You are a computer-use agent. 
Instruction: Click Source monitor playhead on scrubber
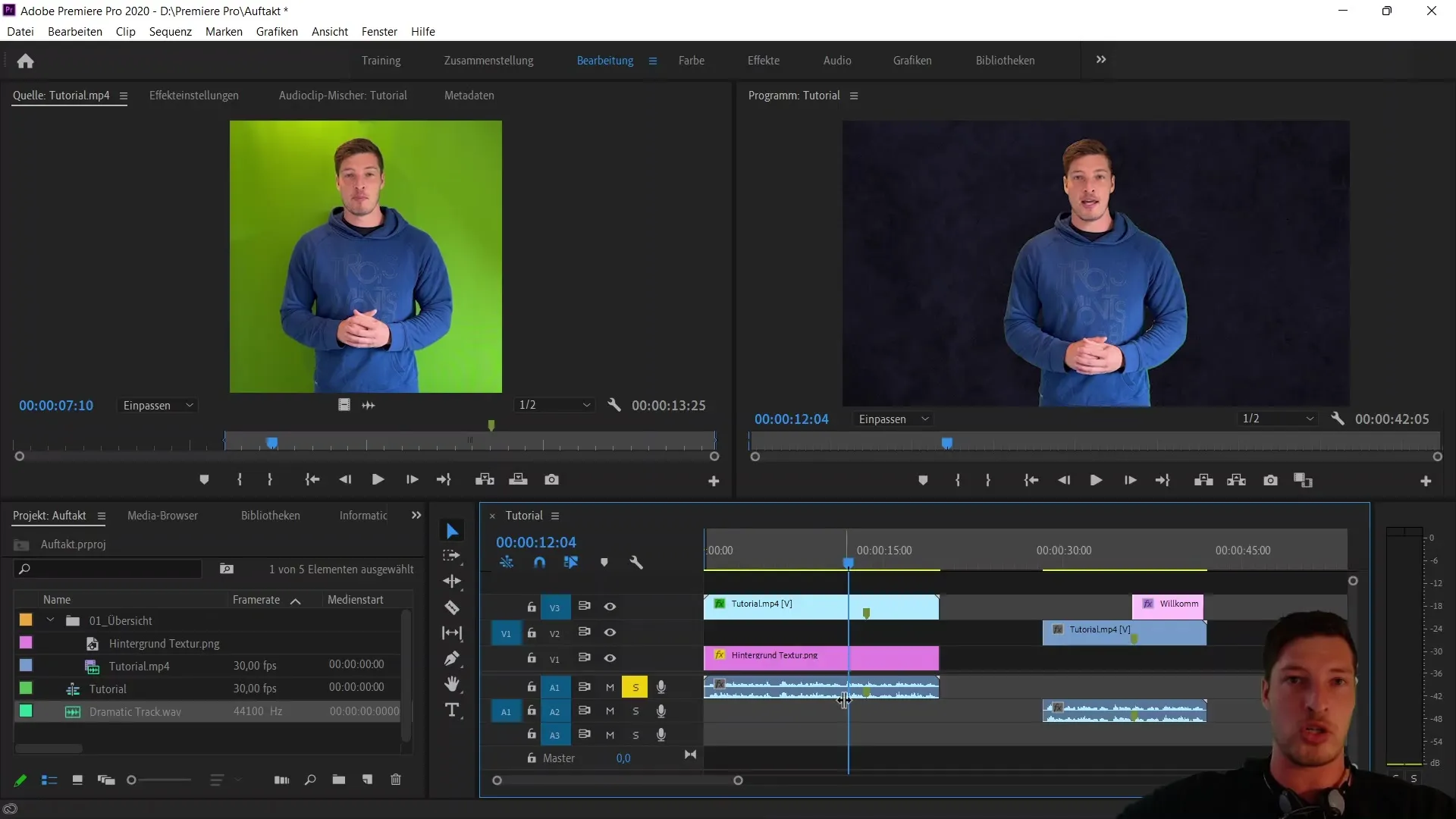272,443
